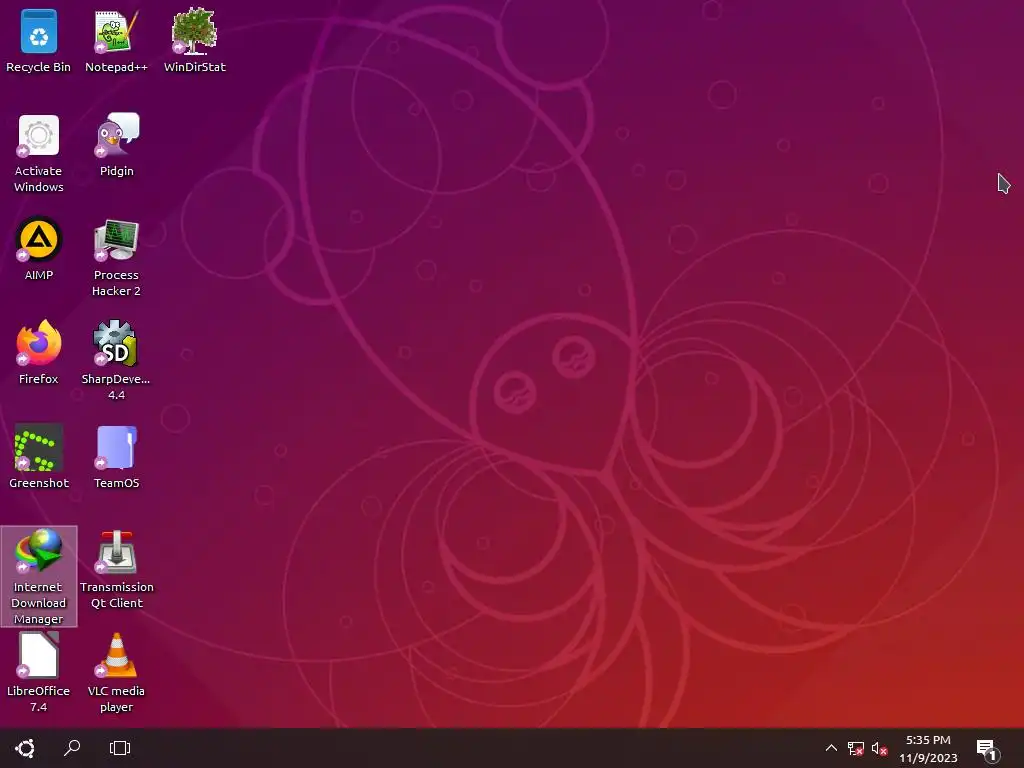This screenshot has height=768, width=1024.
Task: Open the Start menu button on taskbar
Action: (25, 748)
